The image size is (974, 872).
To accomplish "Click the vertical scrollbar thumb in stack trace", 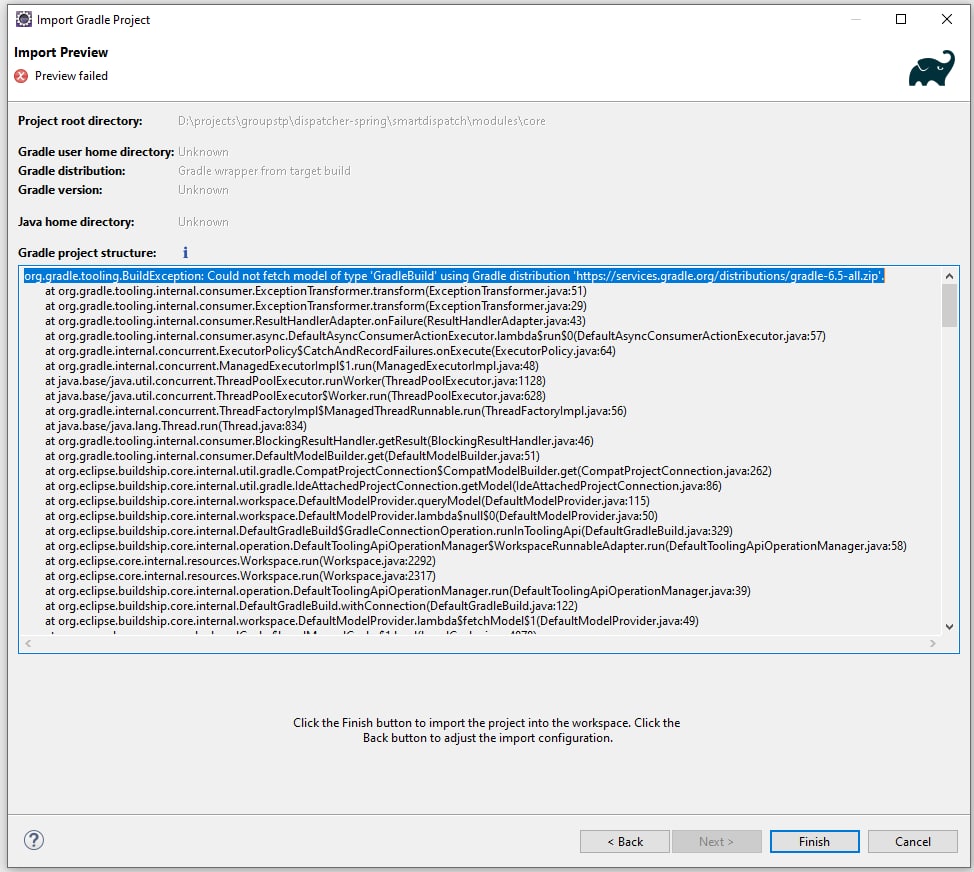I will [949, 306].
